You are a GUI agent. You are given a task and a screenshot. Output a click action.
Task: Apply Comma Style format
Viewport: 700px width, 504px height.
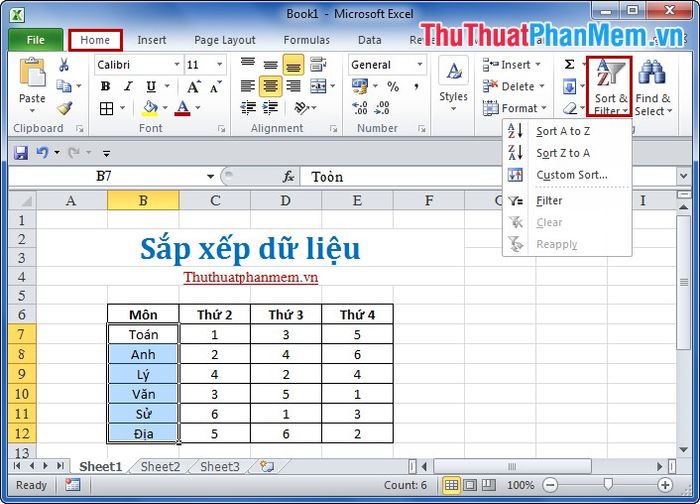416,86
